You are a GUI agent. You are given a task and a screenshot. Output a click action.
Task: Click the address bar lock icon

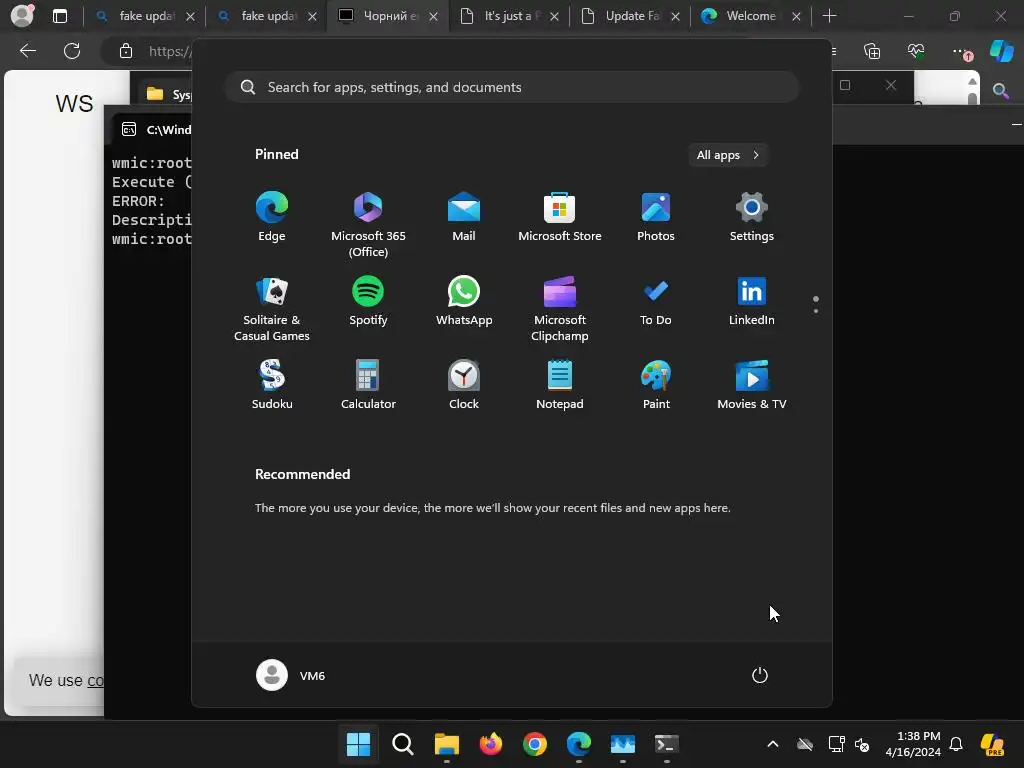(126, 51)
